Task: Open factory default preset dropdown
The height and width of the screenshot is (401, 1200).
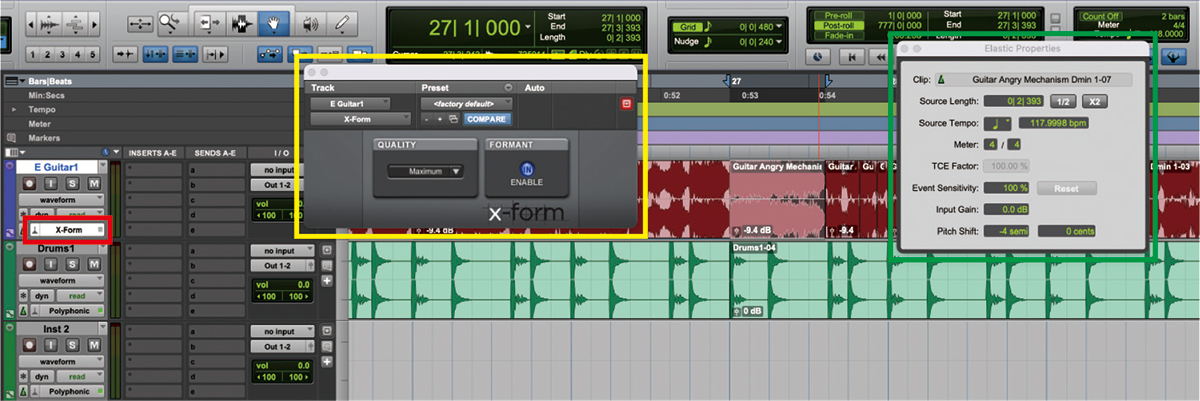Action: [x=467, y=103]
